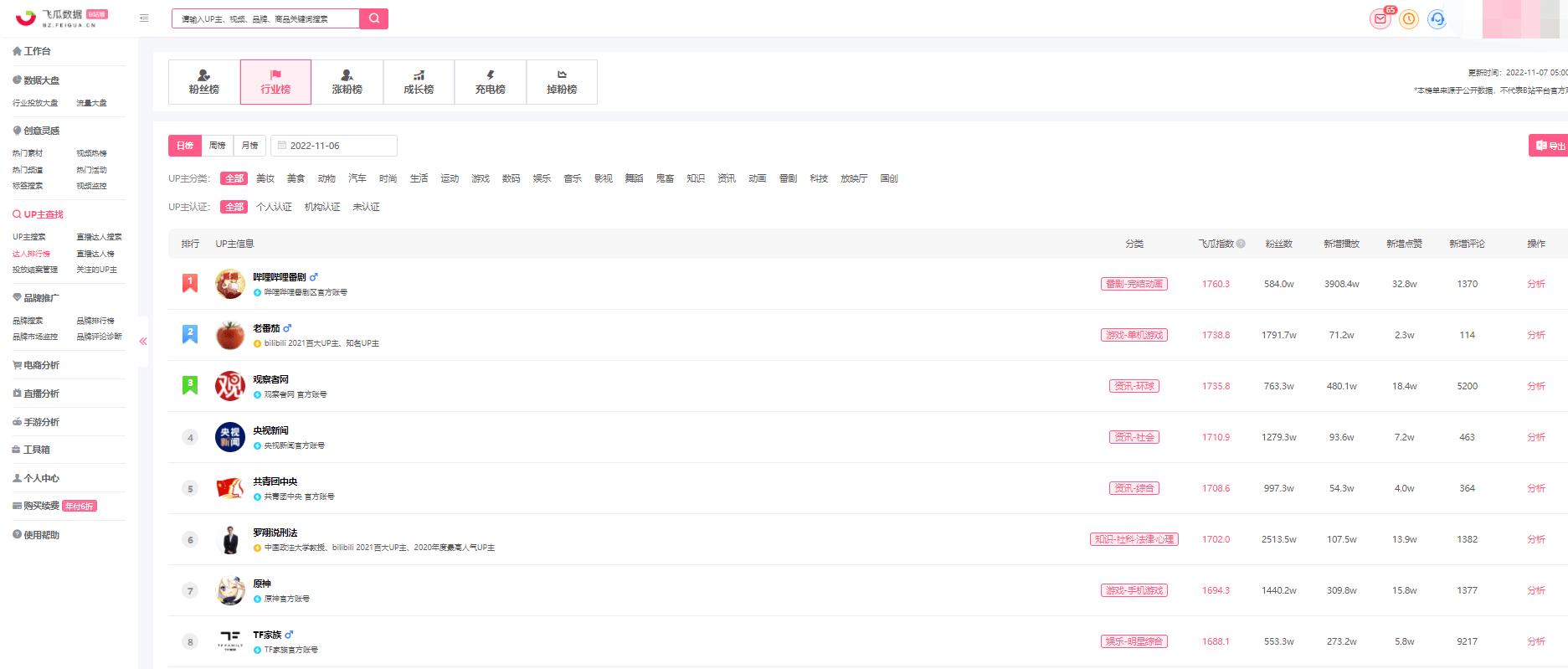The image size is (1568, 669).
Task: Switch to 月榜 monthly ranking
Action: pyautogui.click(x=249, y=146)
